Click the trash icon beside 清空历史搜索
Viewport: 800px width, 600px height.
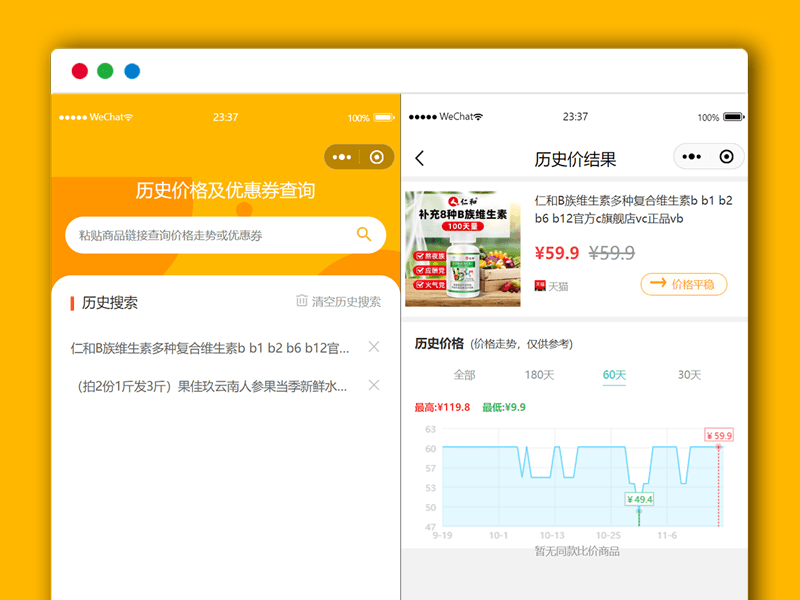pyautogui.click(x=301, y=302)
